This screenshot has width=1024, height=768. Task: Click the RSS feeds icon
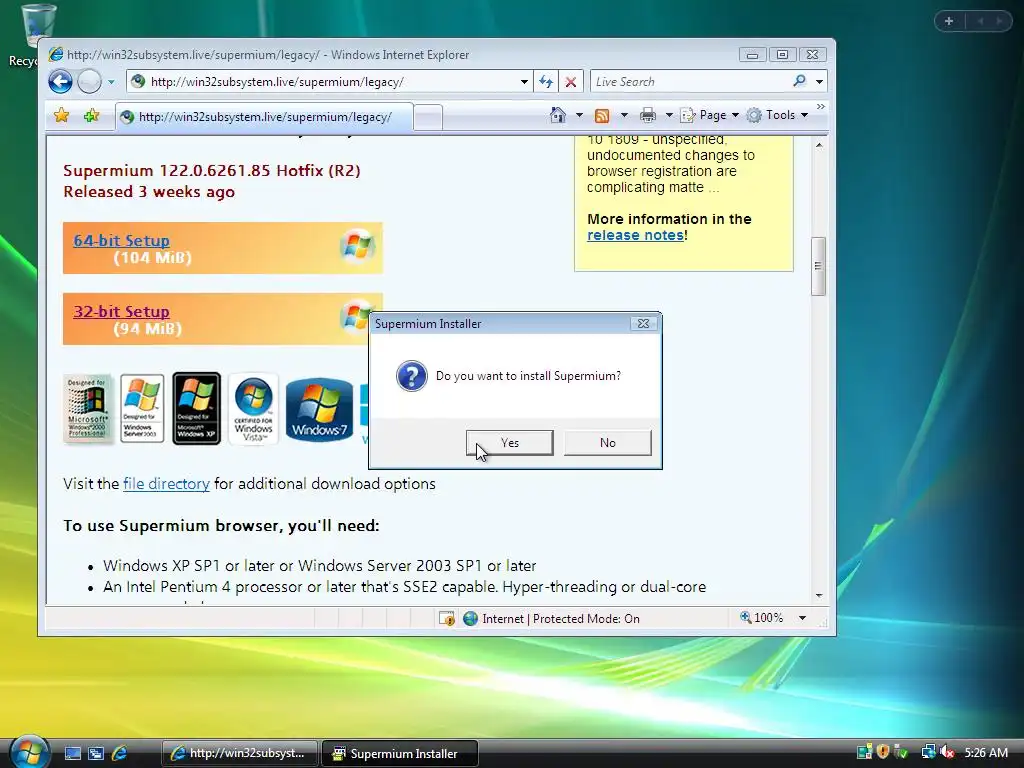pyautogui.click(x=602, y=116)
